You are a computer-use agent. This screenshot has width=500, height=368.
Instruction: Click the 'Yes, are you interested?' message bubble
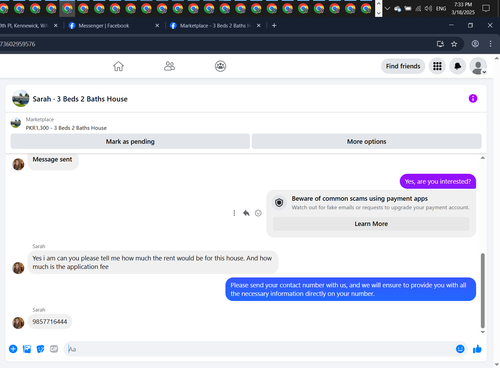click(x=438, y=181)
